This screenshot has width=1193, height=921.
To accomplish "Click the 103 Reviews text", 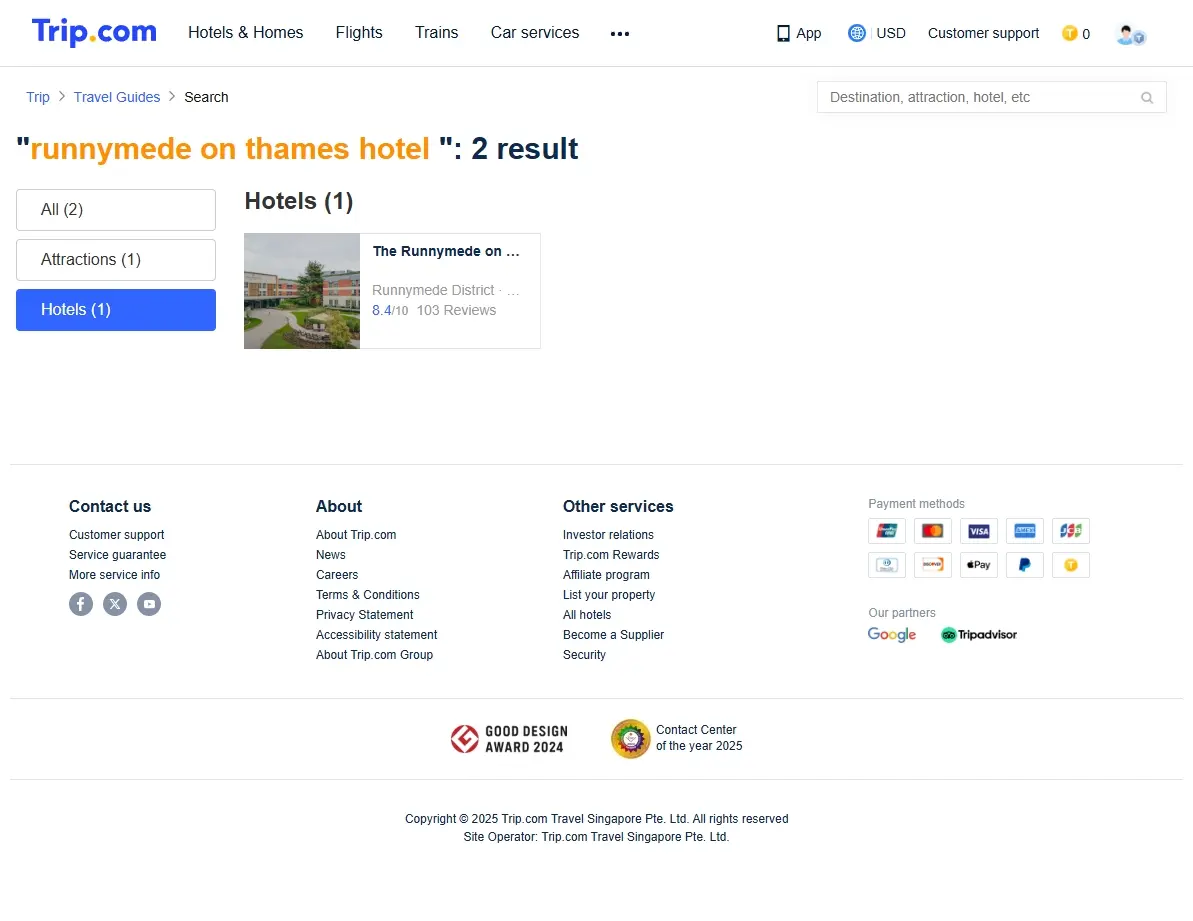I will pyautogui.click(x=457, y=310).
